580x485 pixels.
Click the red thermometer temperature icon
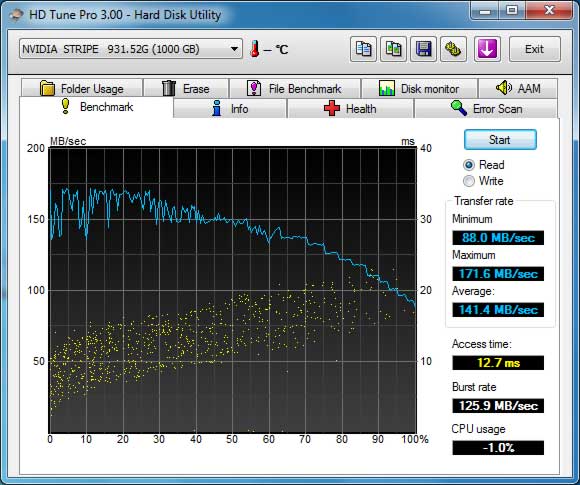coord(255,49)
